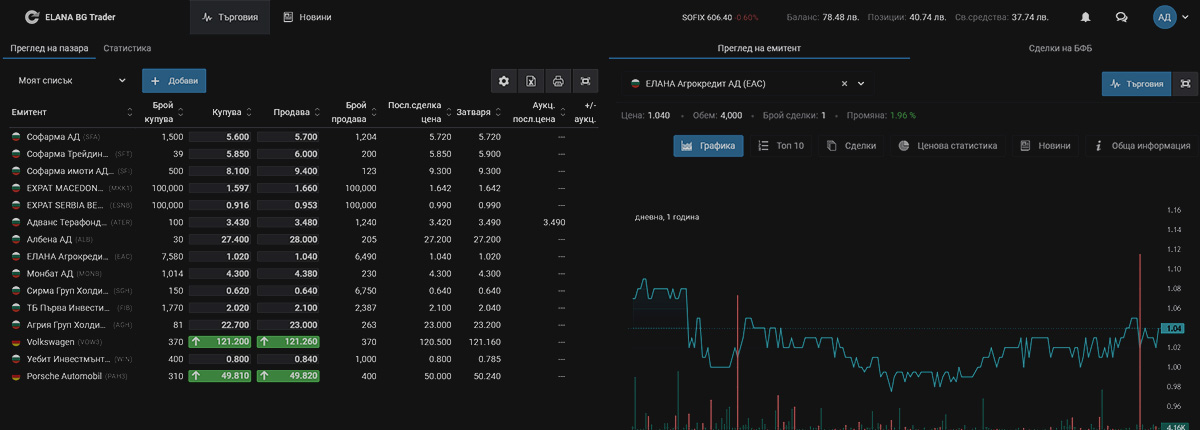Click current price marker 1.04 on chart
Screen dimensions: 1200x430
[x=1174, y=328]
